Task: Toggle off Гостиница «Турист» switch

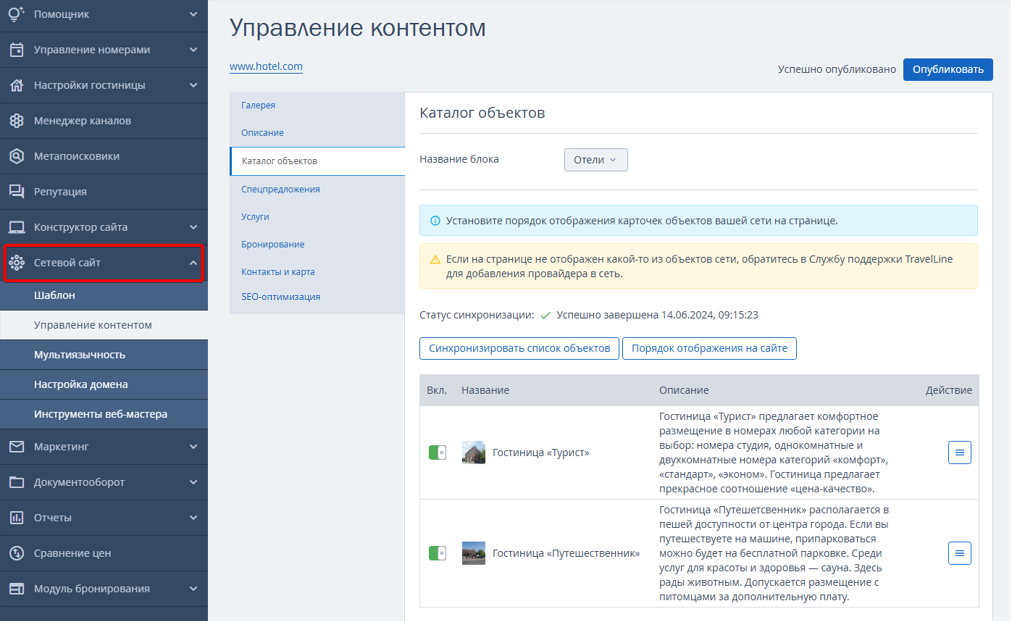Action: tap(437, 453)
